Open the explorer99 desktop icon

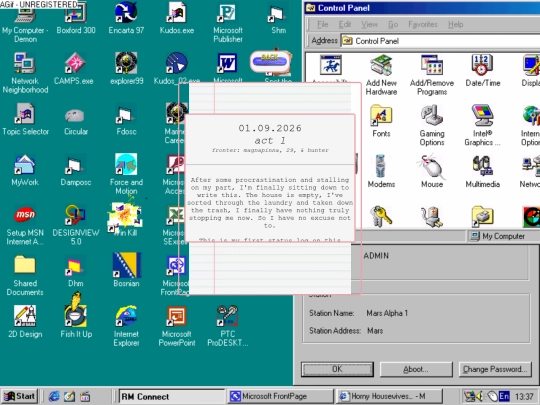point(126,68)
